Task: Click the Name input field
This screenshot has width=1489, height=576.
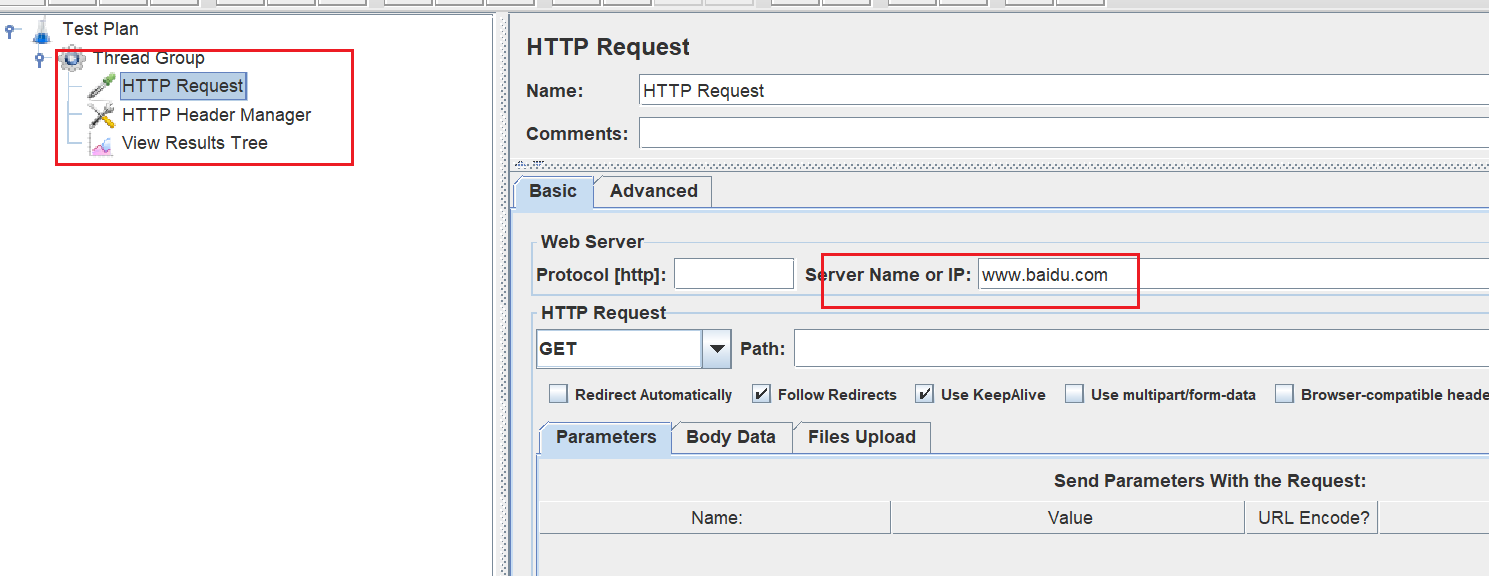Action: point(1063,90)
